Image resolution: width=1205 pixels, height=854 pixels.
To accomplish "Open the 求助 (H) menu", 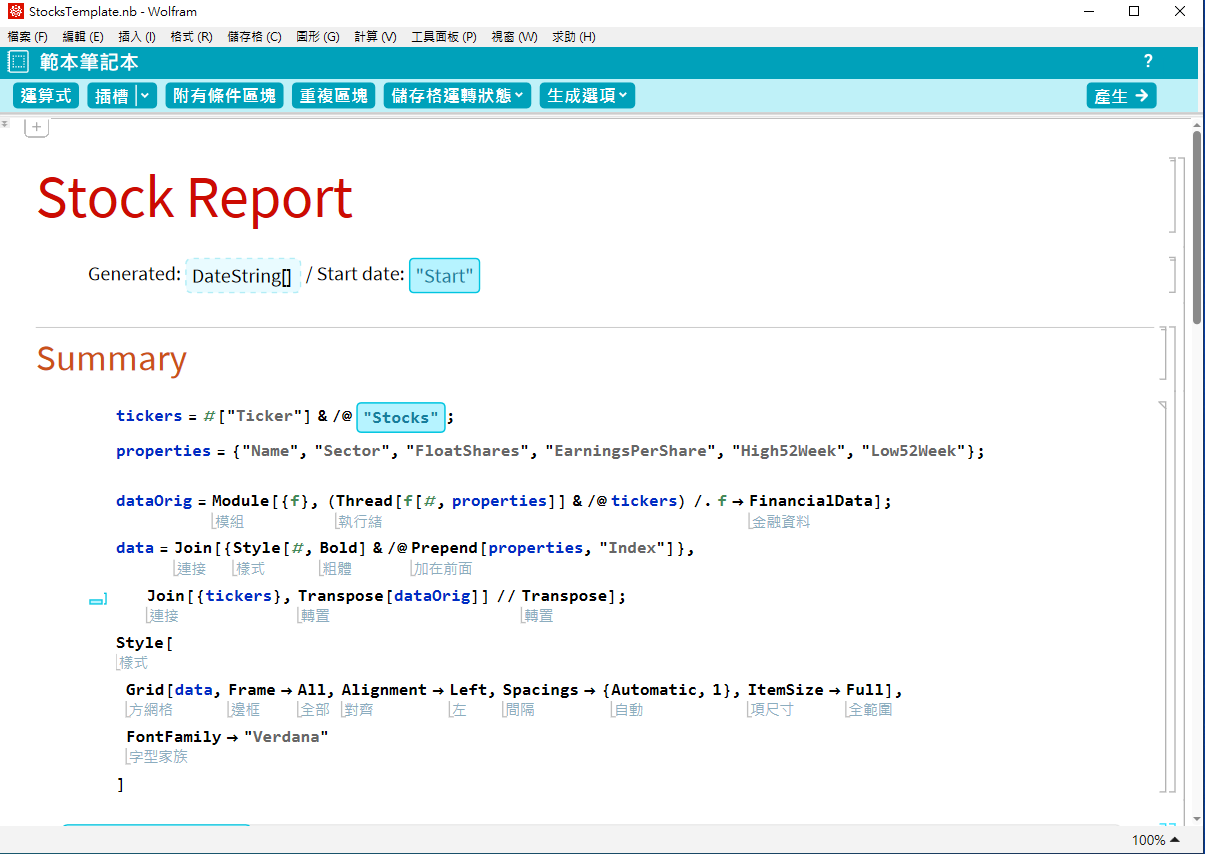I will 574,37.
